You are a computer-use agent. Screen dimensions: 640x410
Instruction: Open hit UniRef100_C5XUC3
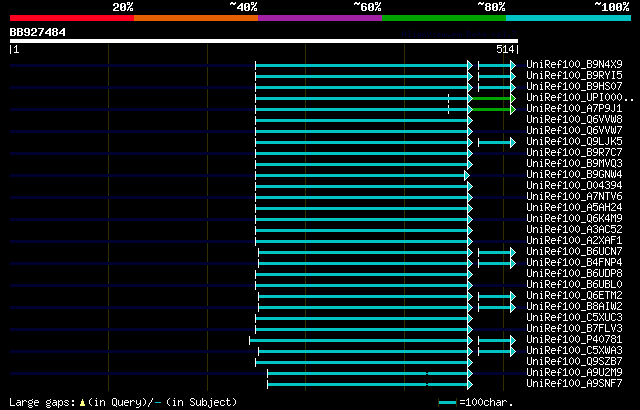click(x=574, y=318)
